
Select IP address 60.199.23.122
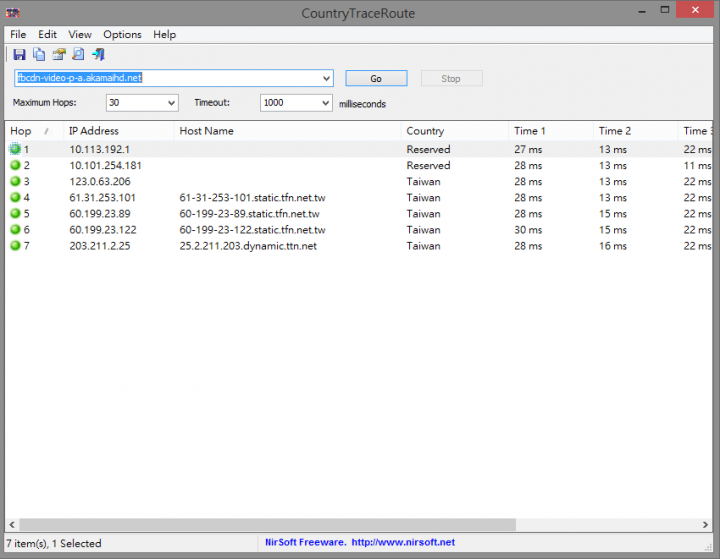pos(103,230)
